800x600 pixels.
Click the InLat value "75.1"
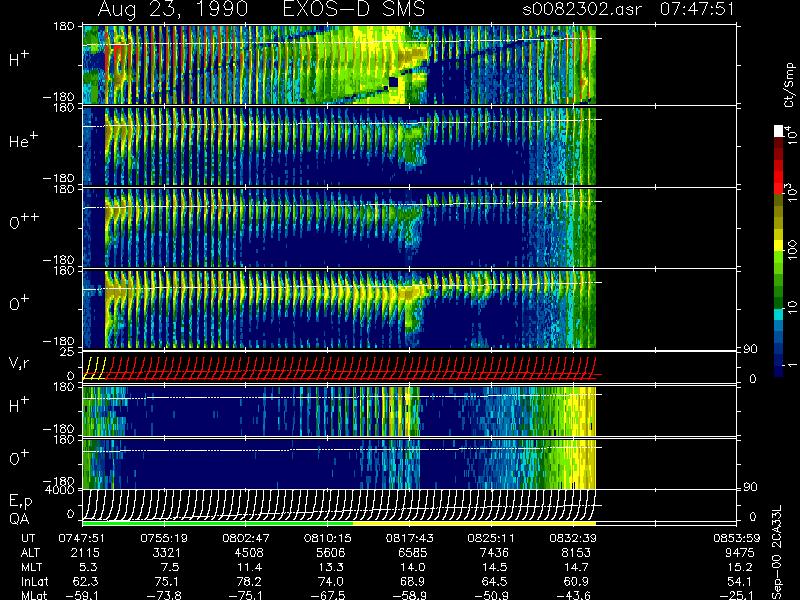point(168,581)
